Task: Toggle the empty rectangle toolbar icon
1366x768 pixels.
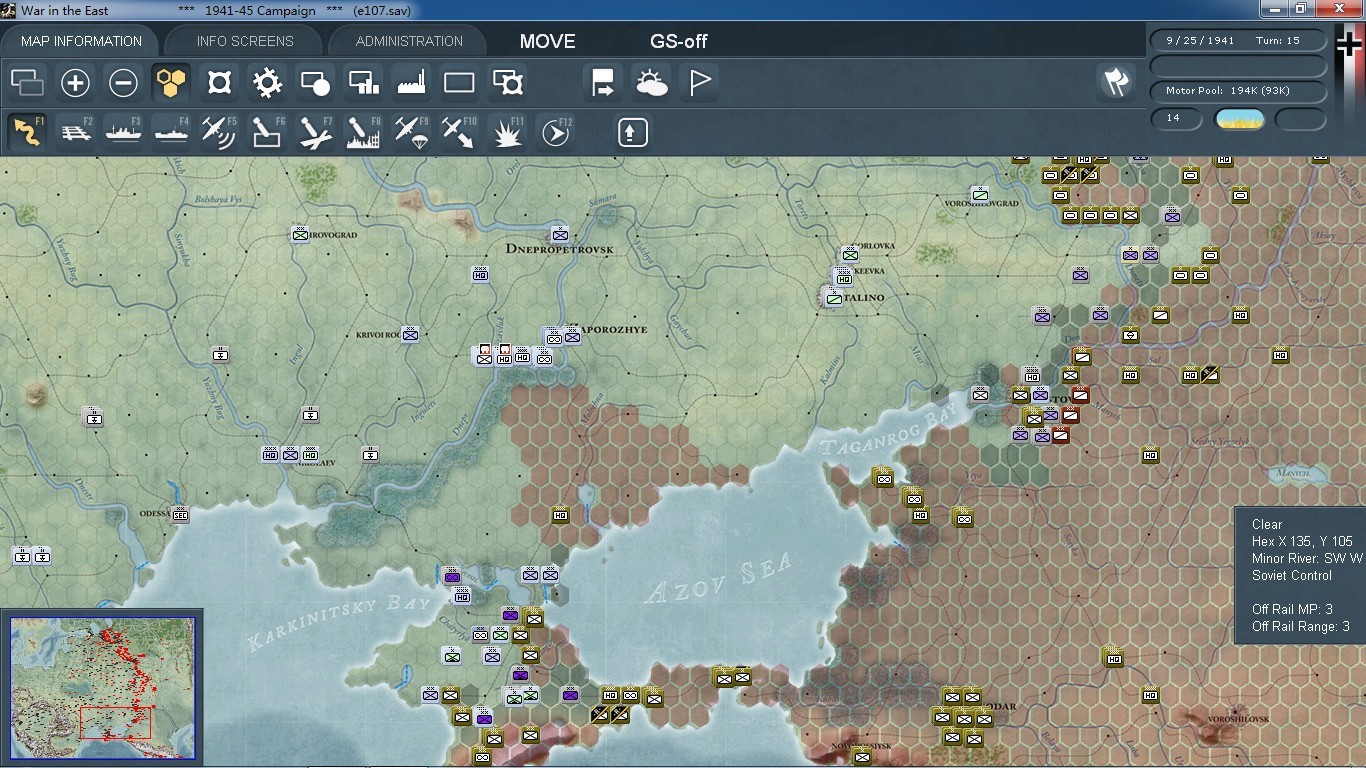Action: tap(459, 83)
